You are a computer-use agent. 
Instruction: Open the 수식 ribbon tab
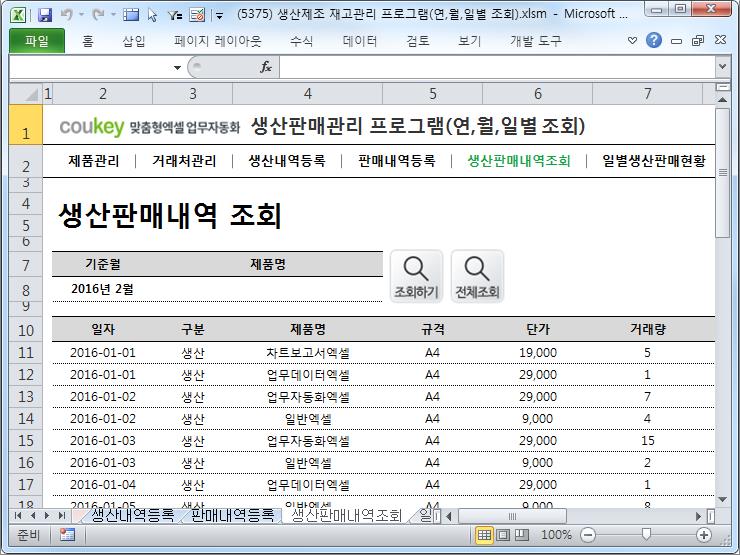[x=302, y=41]
